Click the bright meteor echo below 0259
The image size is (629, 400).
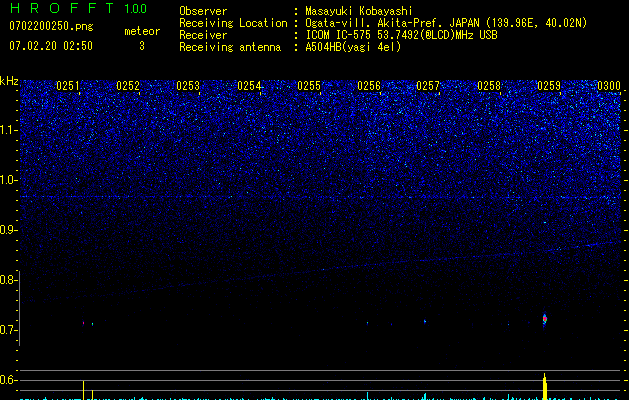545,319
